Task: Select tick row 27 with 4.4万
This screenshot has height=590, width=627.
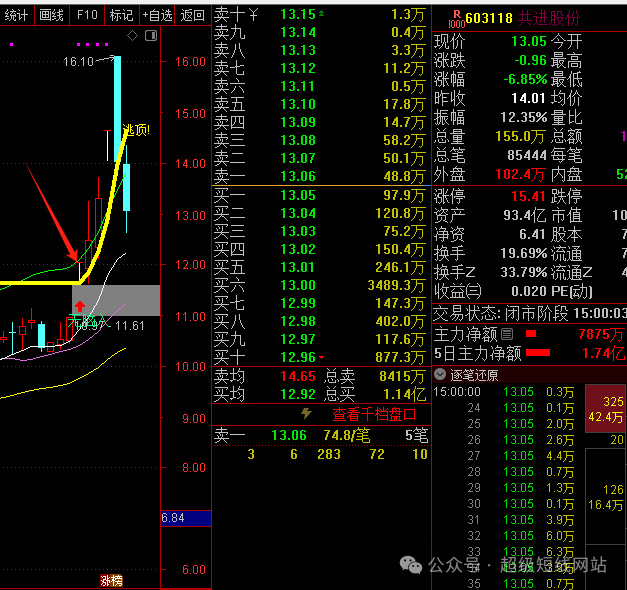Action: click(504, 456)
